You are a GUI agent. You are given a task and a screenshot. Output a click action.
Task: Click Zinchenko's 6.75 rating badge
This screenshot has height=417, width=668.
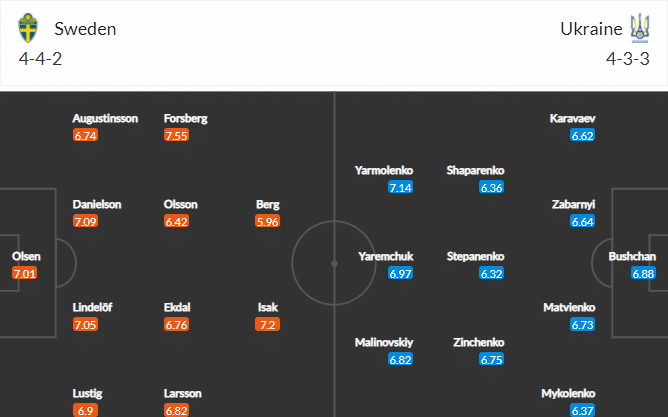pos(491,359)
